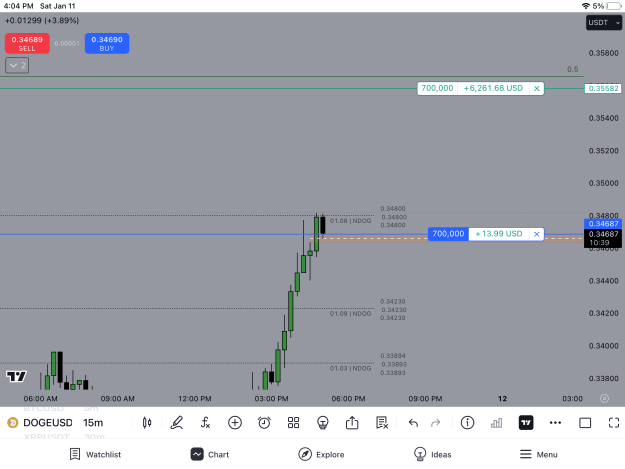The height and width of the screenshot is (469, 625).
Task: Tap the 4:04 PM clock in status bar
Action: tap(18, 6)
